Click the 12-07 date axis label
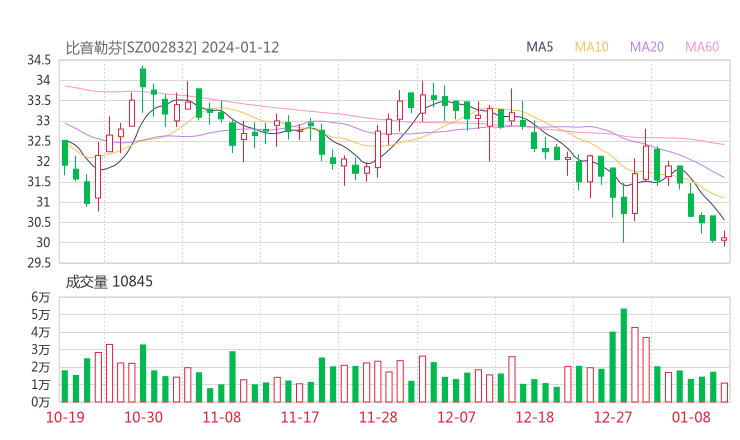This screenshot has height=440, width=740. click(x=456, y=417)
